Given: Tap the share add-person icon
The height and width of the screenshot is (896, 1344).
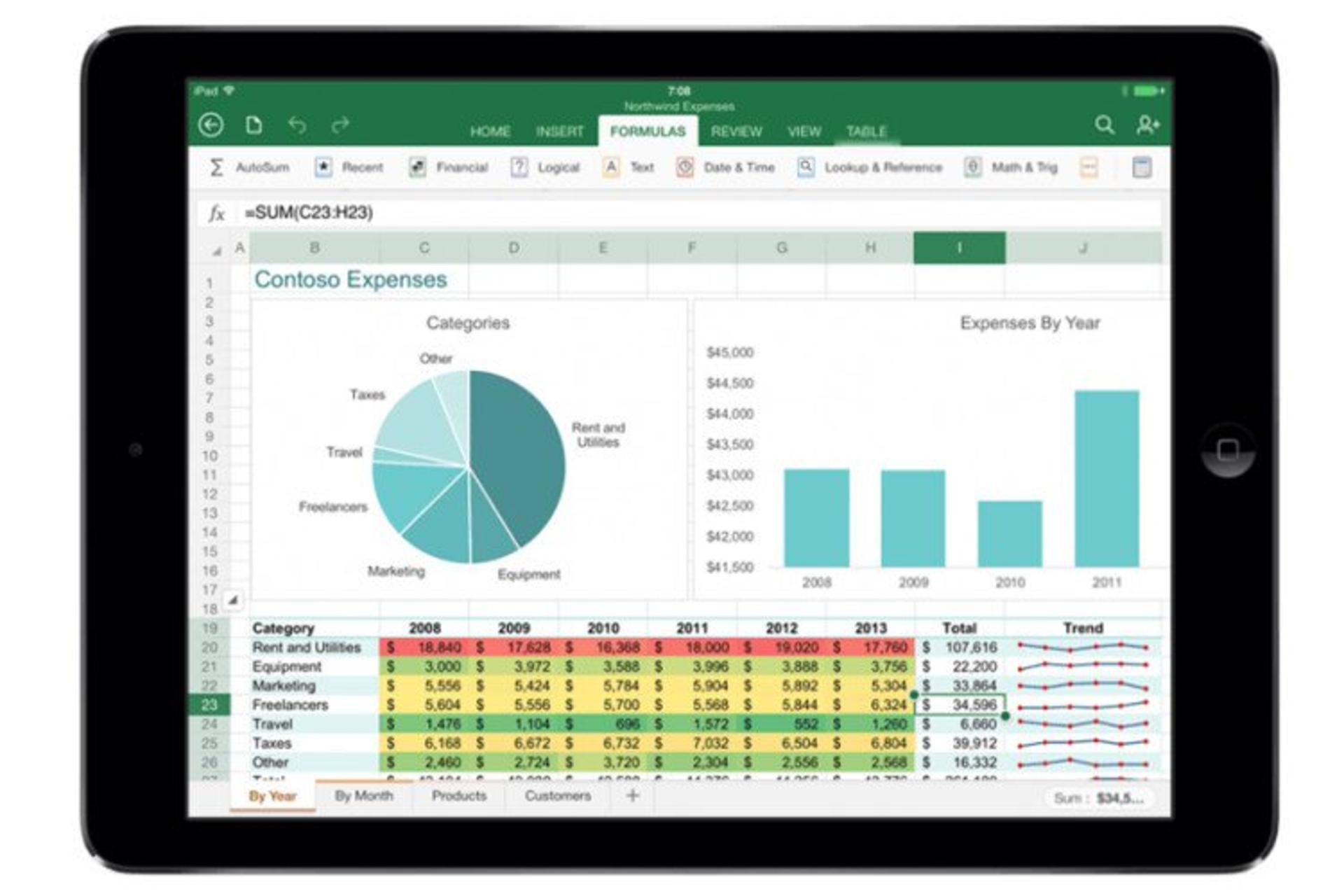Looking at the screenshot, I should 1147,125.
